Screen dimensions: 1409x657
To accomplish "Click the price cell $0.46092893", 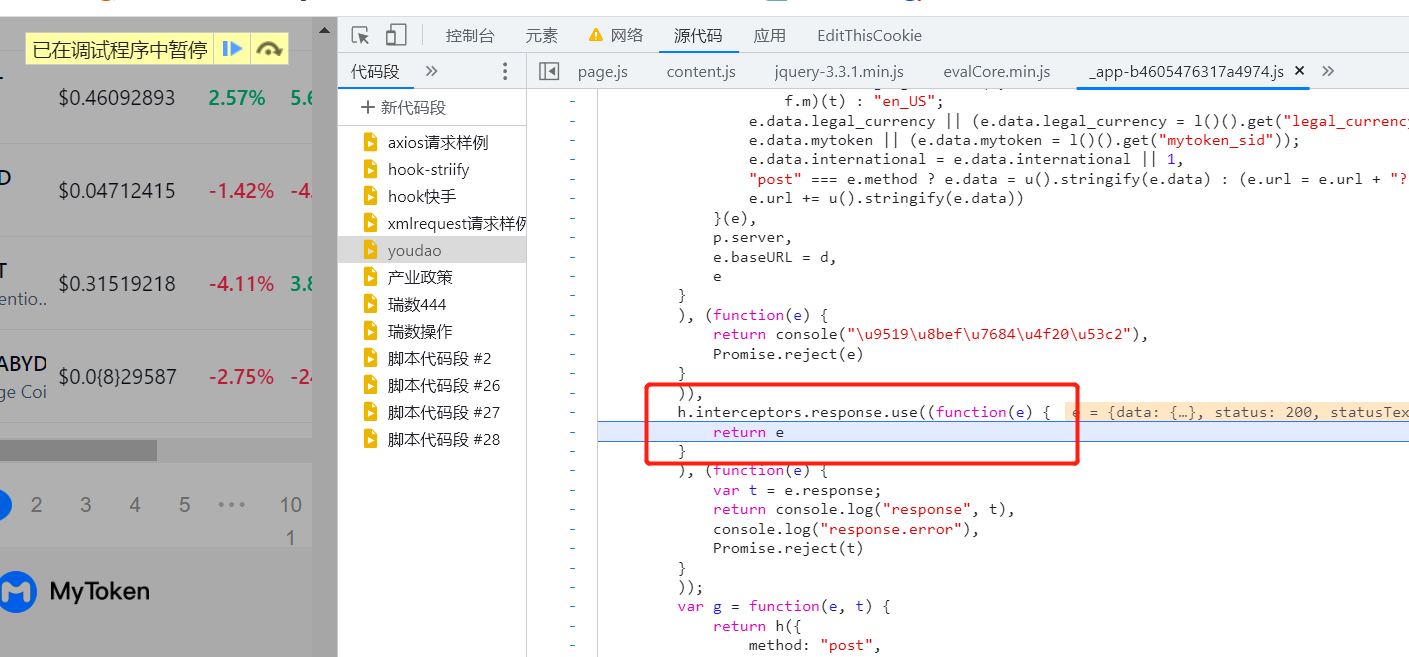I will [116, 98].
